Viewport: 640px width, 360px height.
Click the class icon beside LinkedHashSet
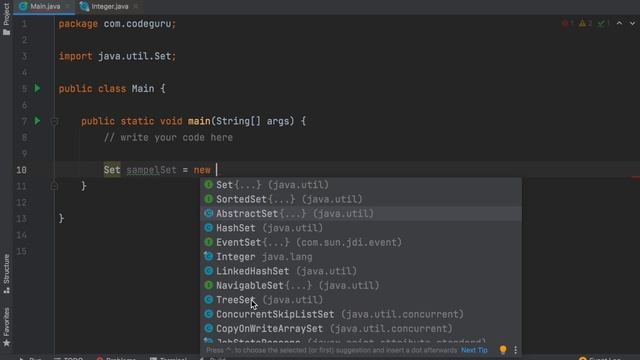[x=209, y=271]
